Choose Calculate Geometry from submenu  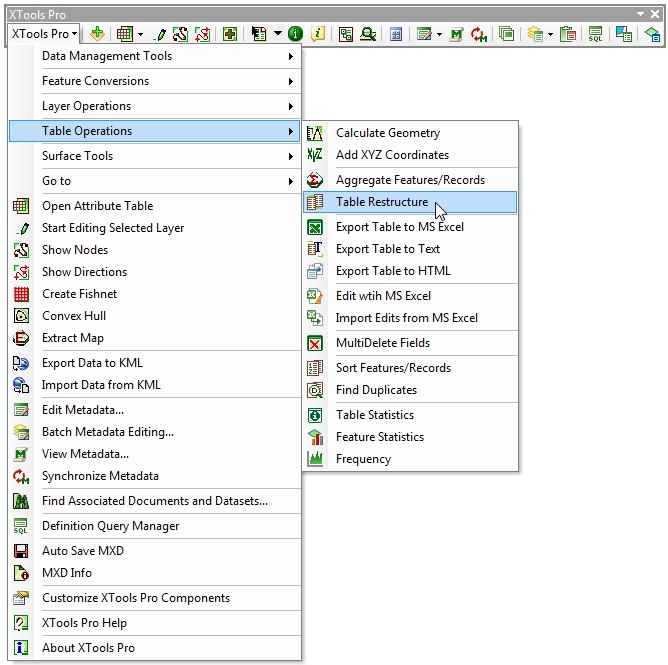point(410,133)
